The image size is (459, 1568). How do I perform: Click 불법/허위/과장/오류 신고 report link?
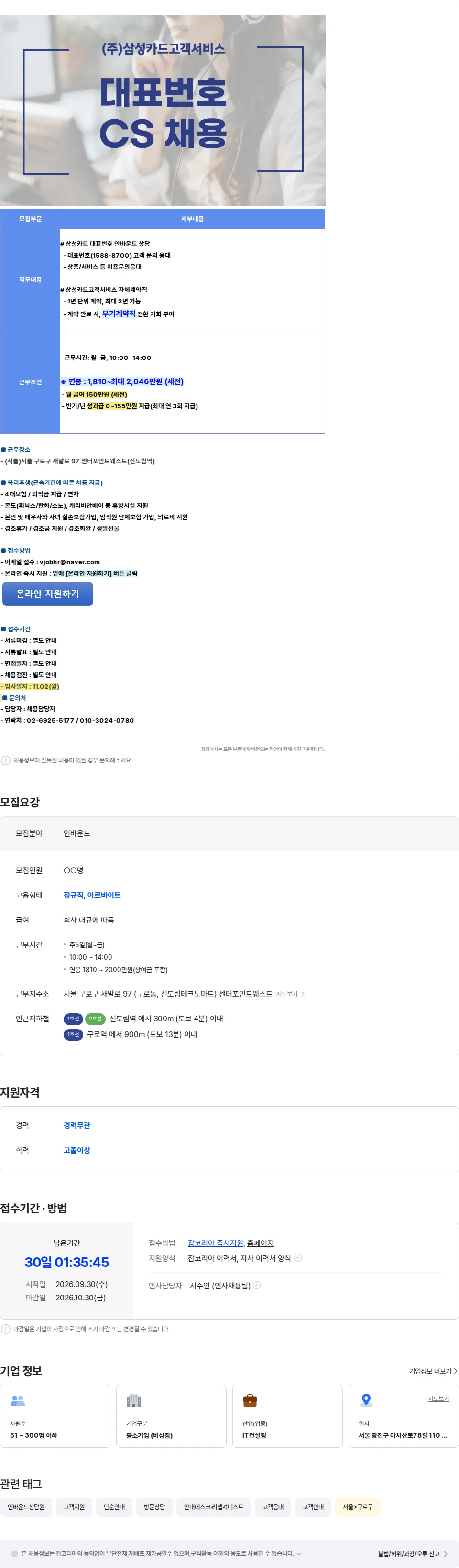(x=413, y=1553)
